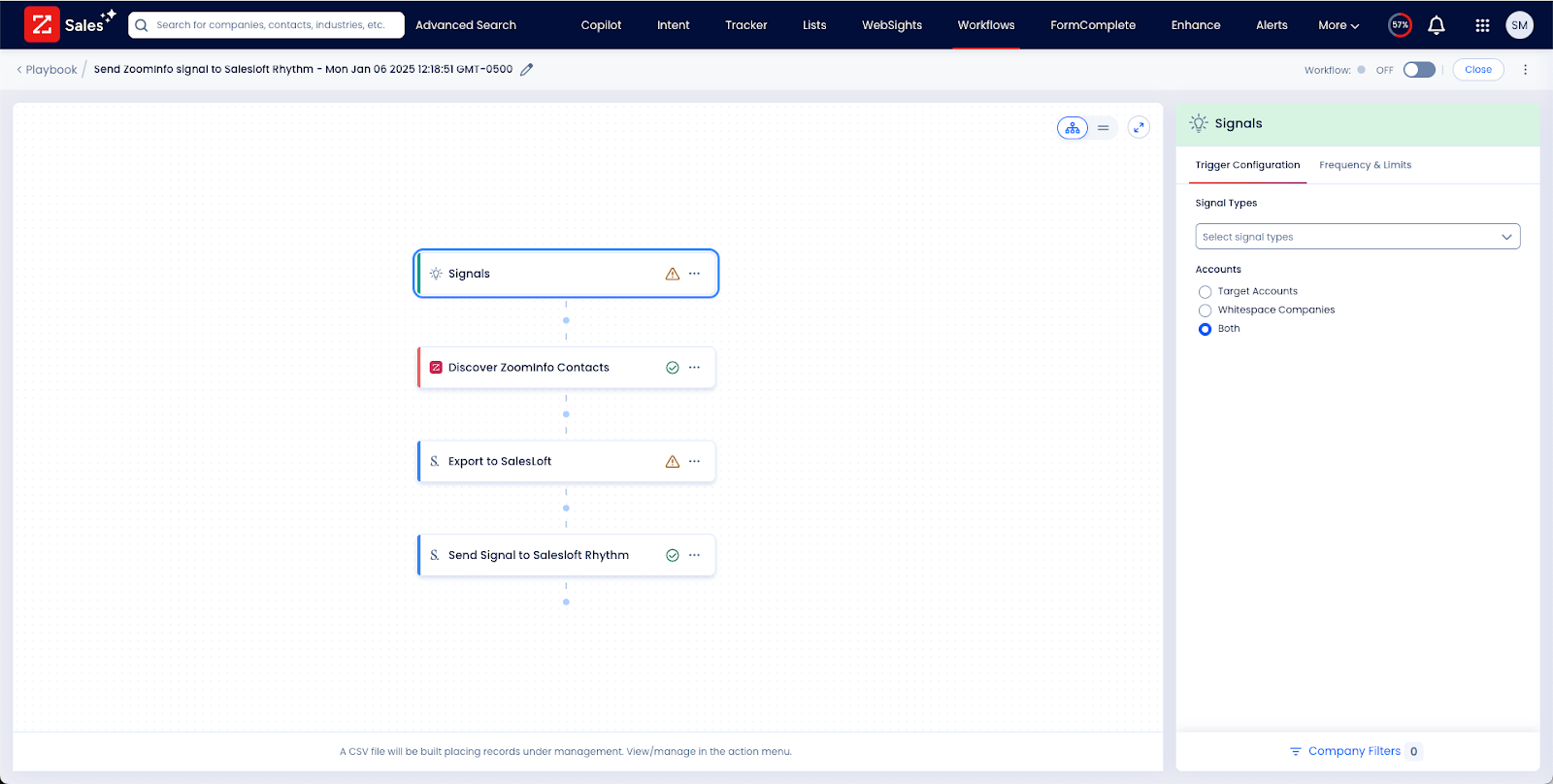Click the Salesloft icon on Export node

[x=435, y=462]
